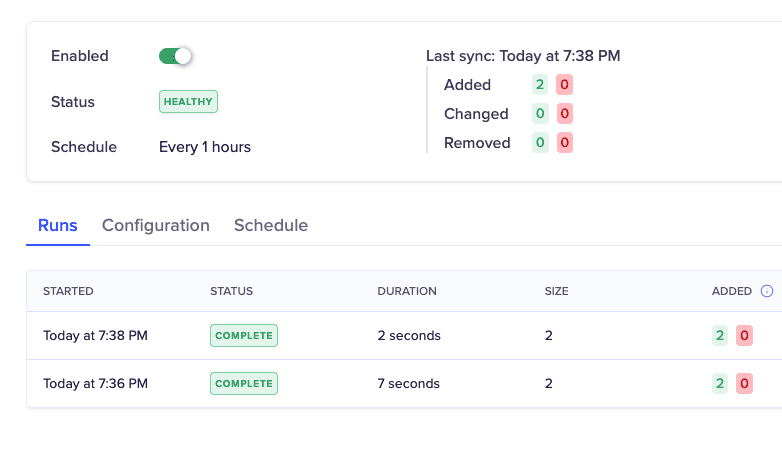The width and height of the screenshot is (782, 451).
Task: Click the STATUS column header
Action: click(231, 291)
